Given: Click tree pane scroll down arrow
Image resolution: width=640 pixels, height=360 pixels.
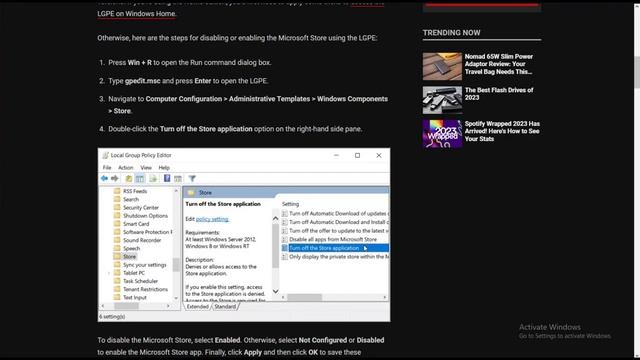Looking at the screenshot, I should point(176,298).
